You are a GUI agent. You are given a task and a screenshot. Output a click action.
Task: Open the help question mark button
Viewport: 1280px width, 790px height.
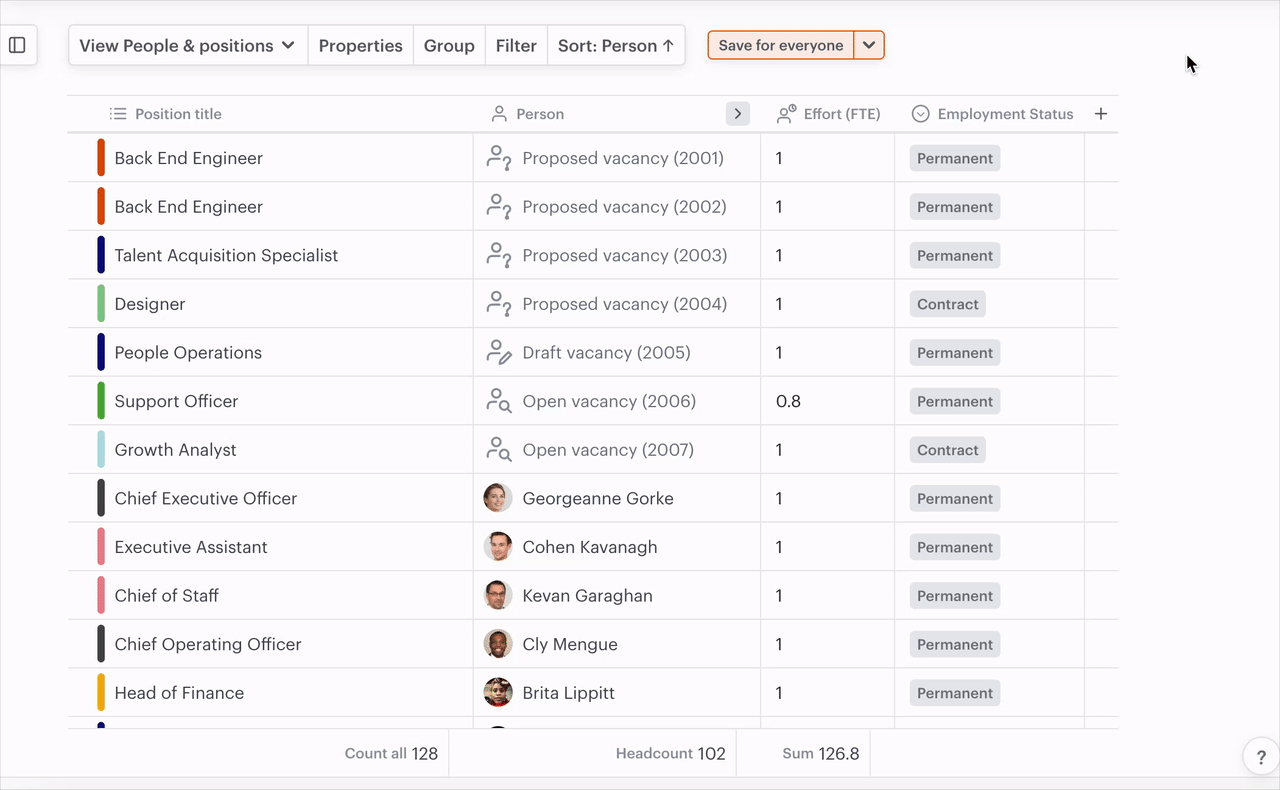[1260, 758]
